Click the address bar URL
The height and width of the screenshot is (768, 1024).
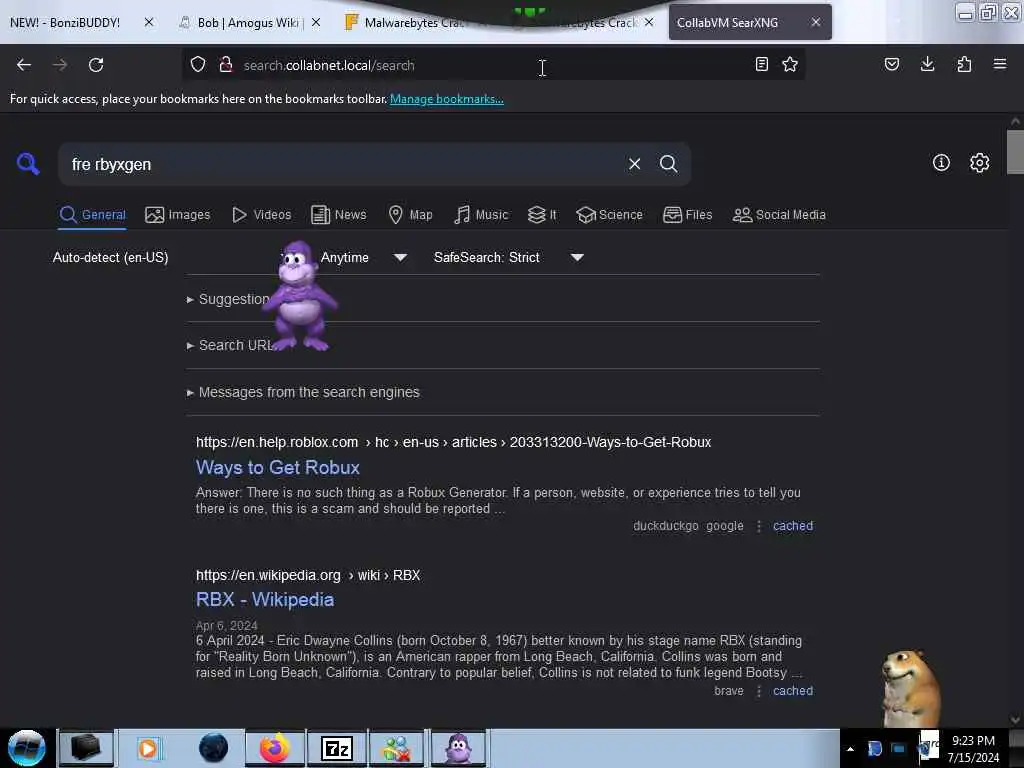click(x=328, y=65)
